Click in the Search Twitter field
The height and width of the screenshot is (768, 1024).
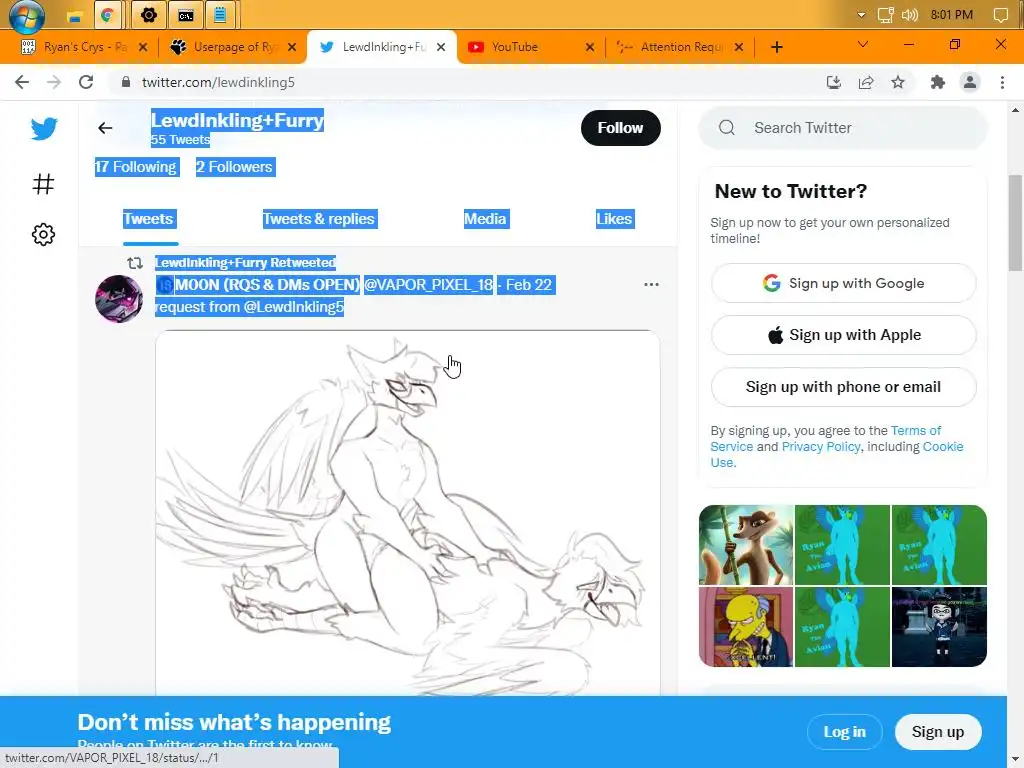click(842, 128)
